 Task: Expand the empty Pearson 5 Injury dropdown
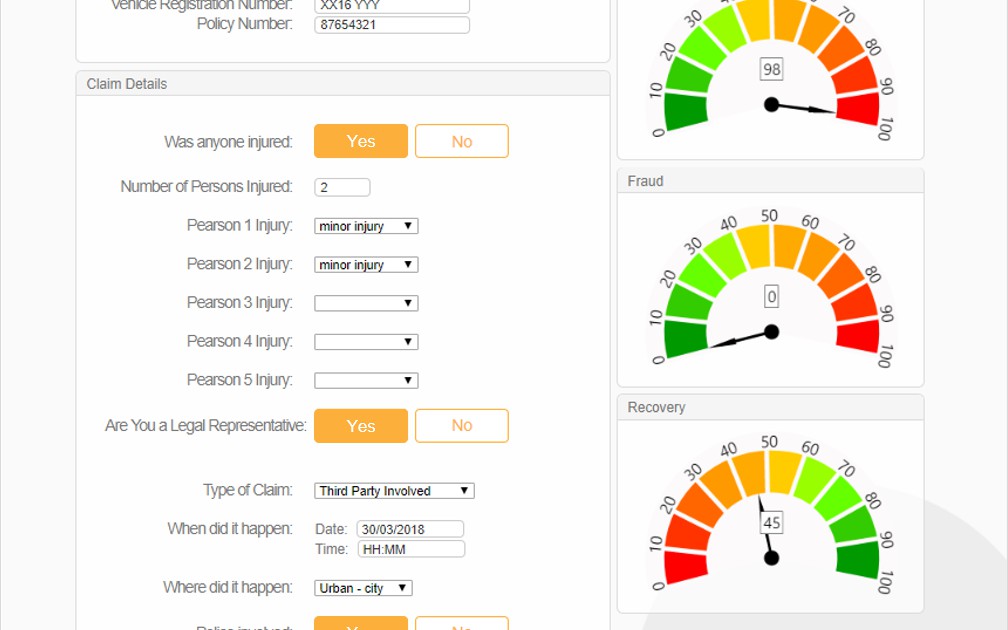(x=366, y=381)
